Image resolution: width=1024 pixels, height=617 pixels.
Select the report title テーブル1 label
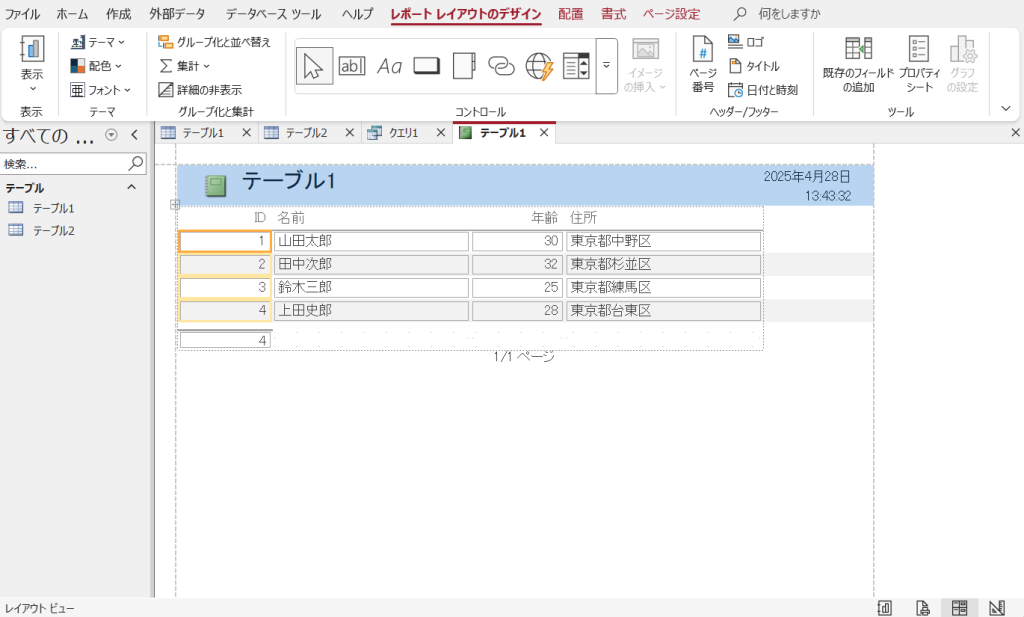289,180
